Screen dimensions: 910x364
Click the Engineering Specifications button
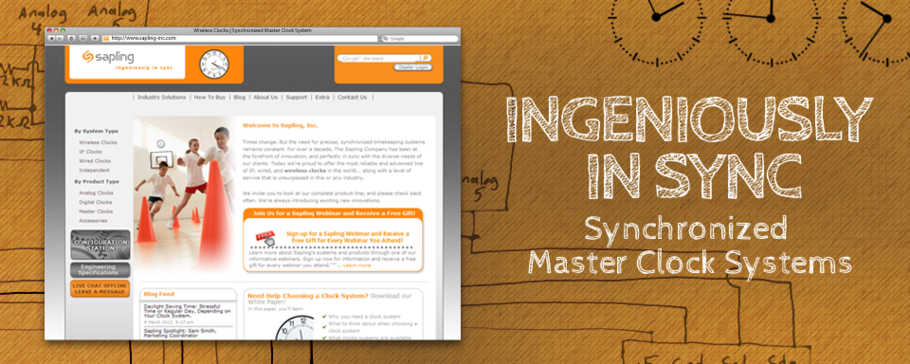click(100, 270)
